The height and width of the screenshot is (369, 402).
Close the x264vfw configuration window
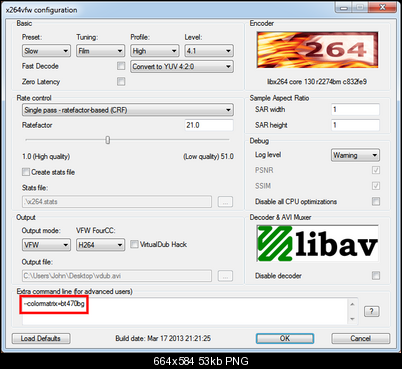tap(383, 7)
